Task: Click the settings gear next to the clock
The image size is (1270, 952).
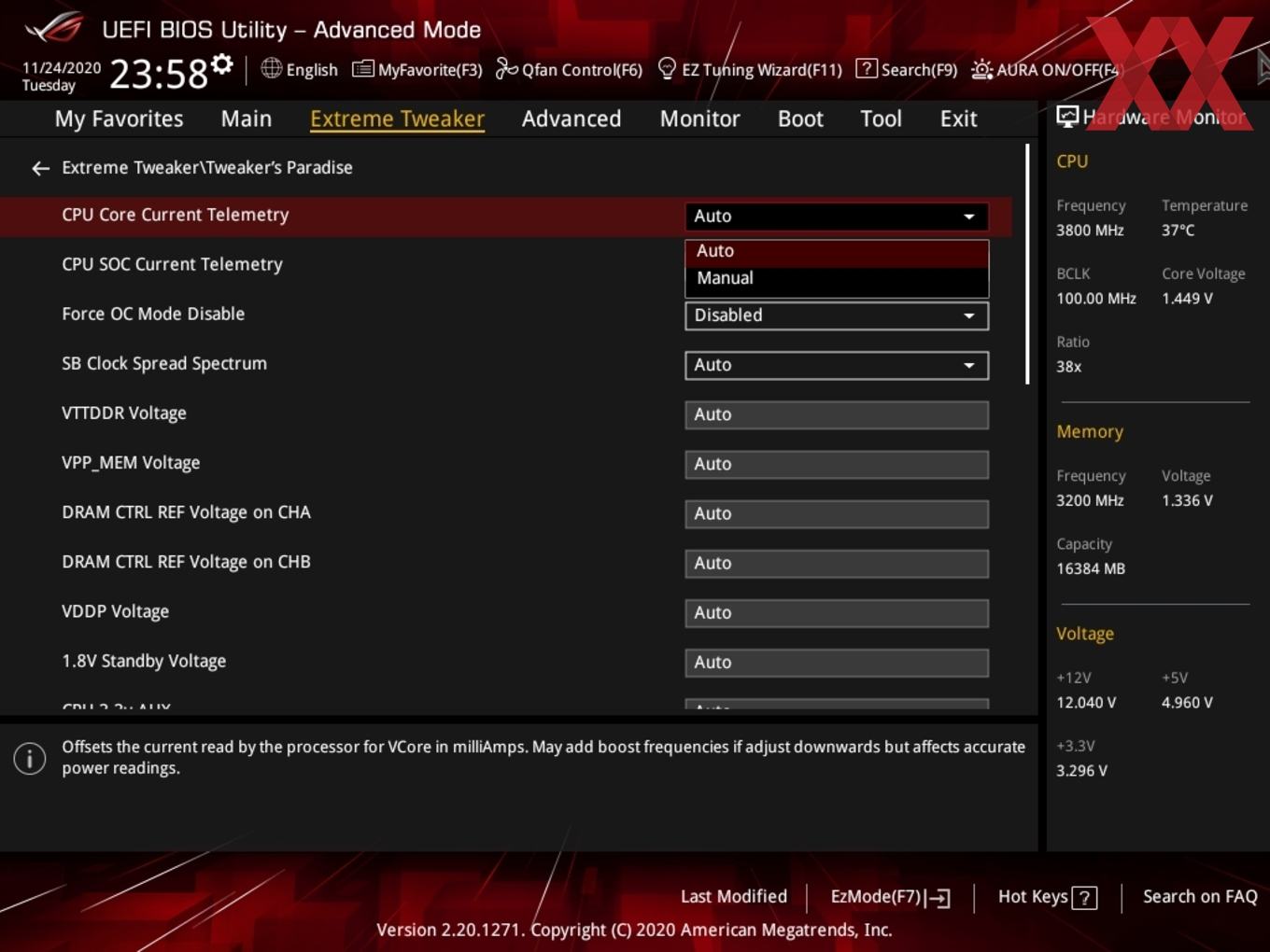Action: (x=221, y=64)
